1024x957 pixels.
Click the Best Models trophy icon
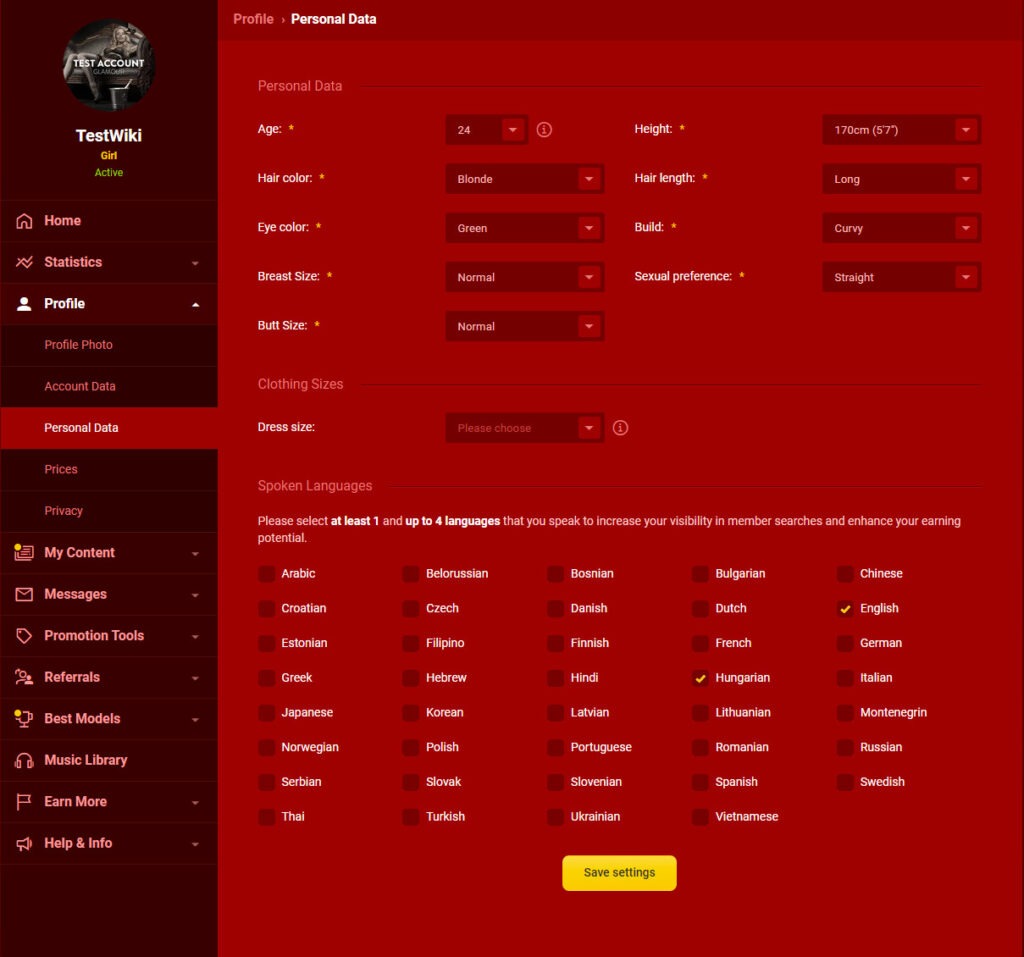[25, 718]
